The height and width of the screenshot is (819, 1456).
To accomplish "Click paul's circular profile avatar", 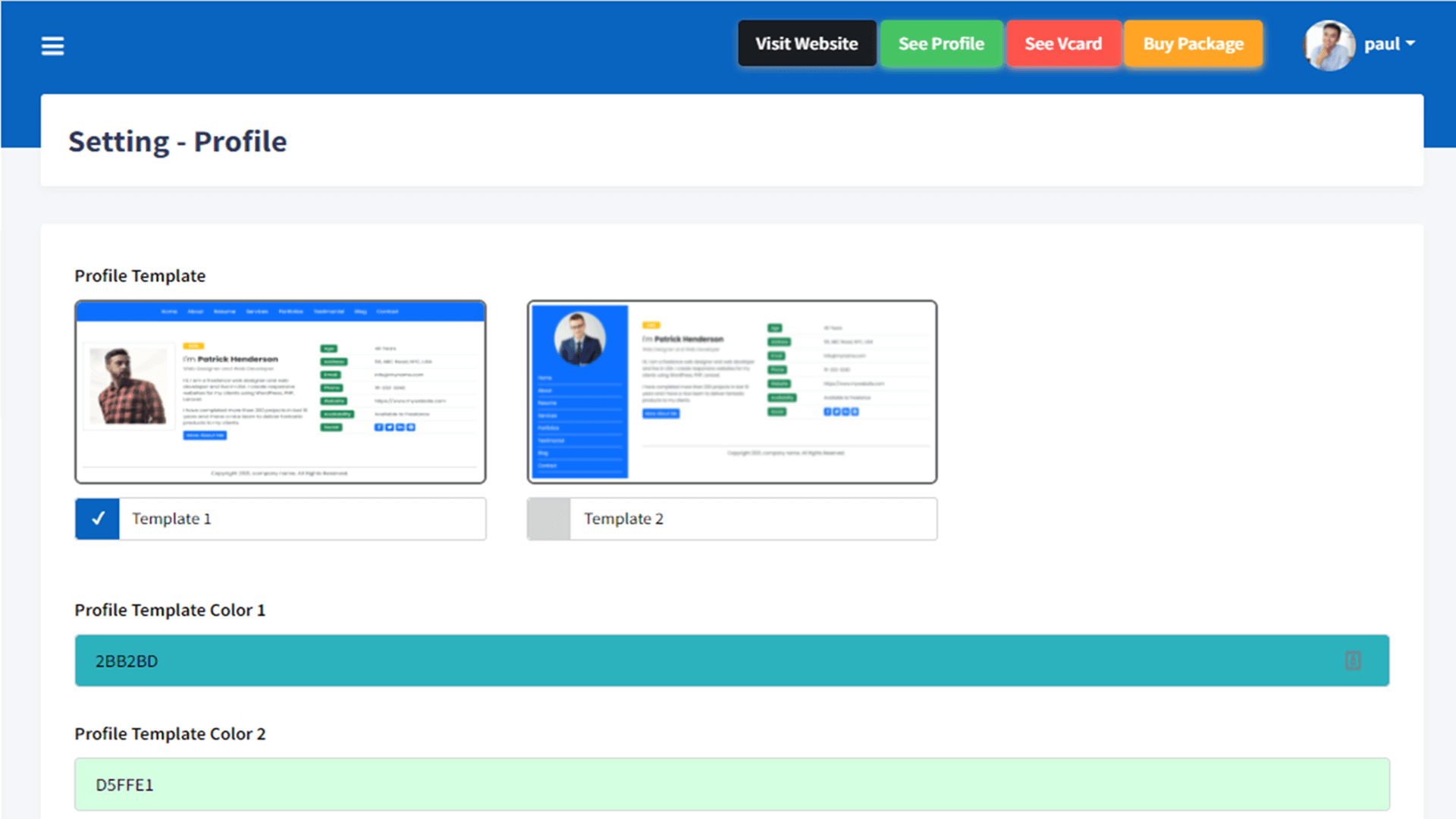I will (1329, 45).
